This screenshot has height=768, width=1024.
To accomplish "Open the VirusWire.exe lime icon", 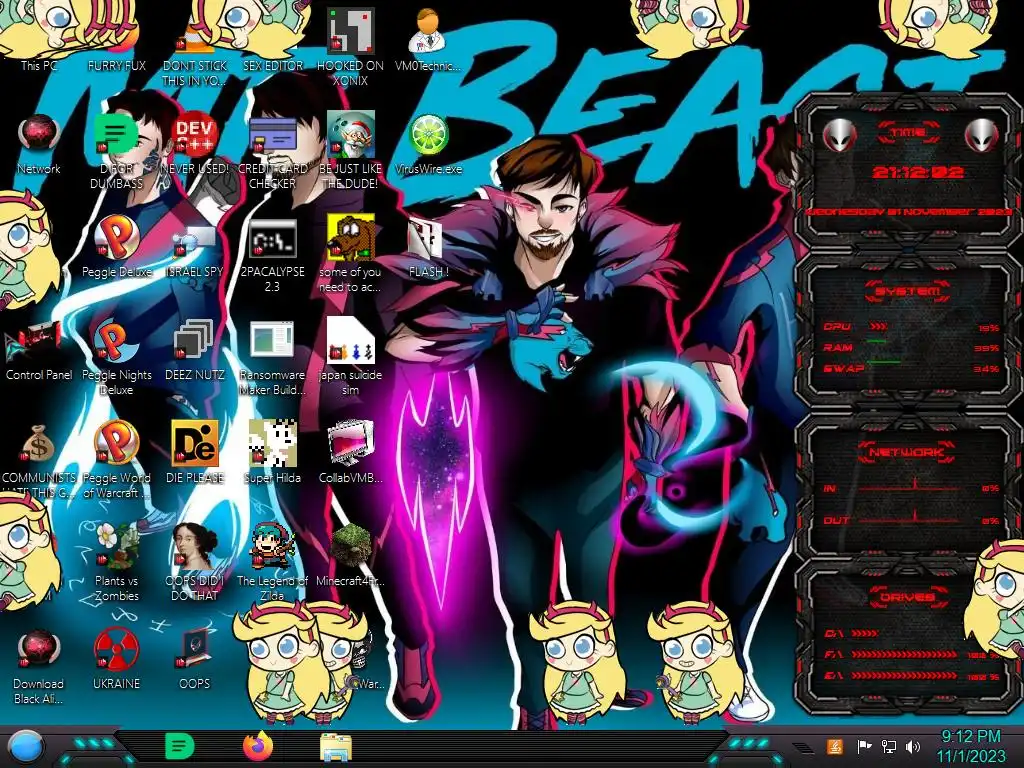I will pos(428,144).
